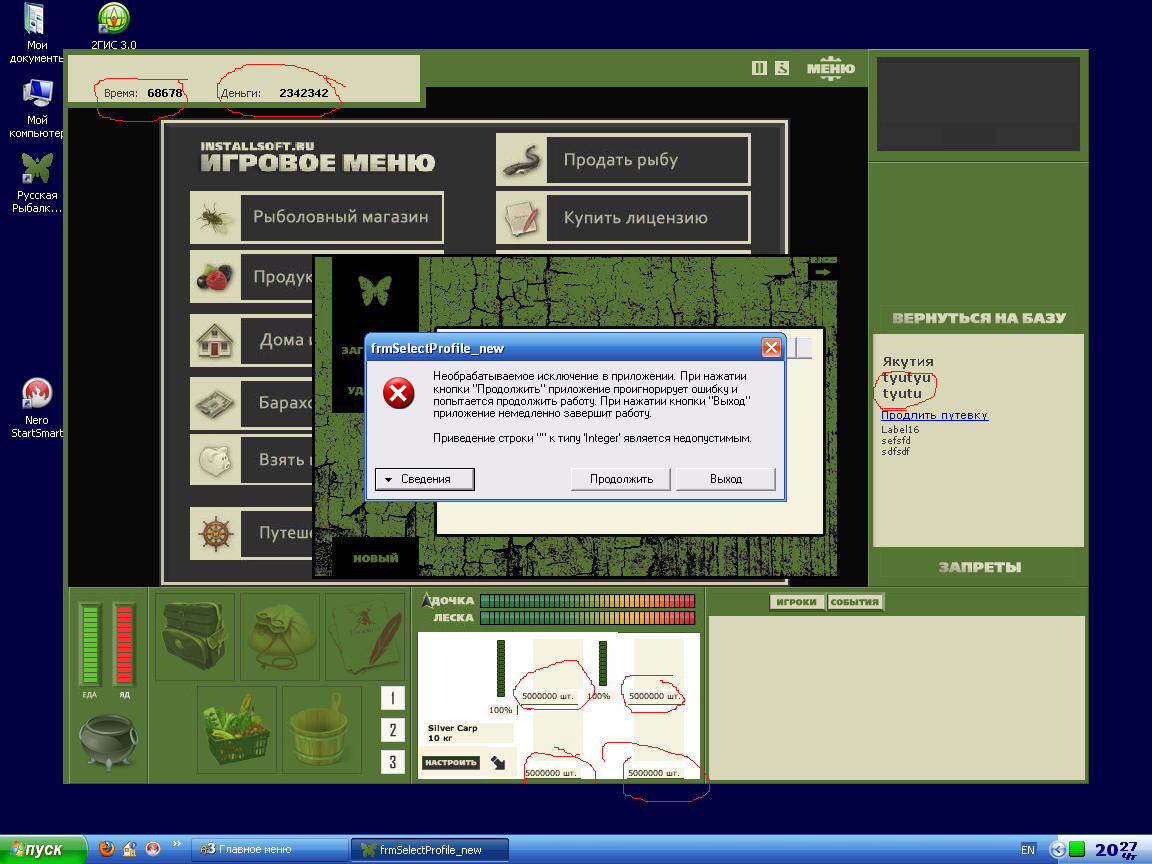Click the ЛЕСКА line strength bar

point(587,618)
